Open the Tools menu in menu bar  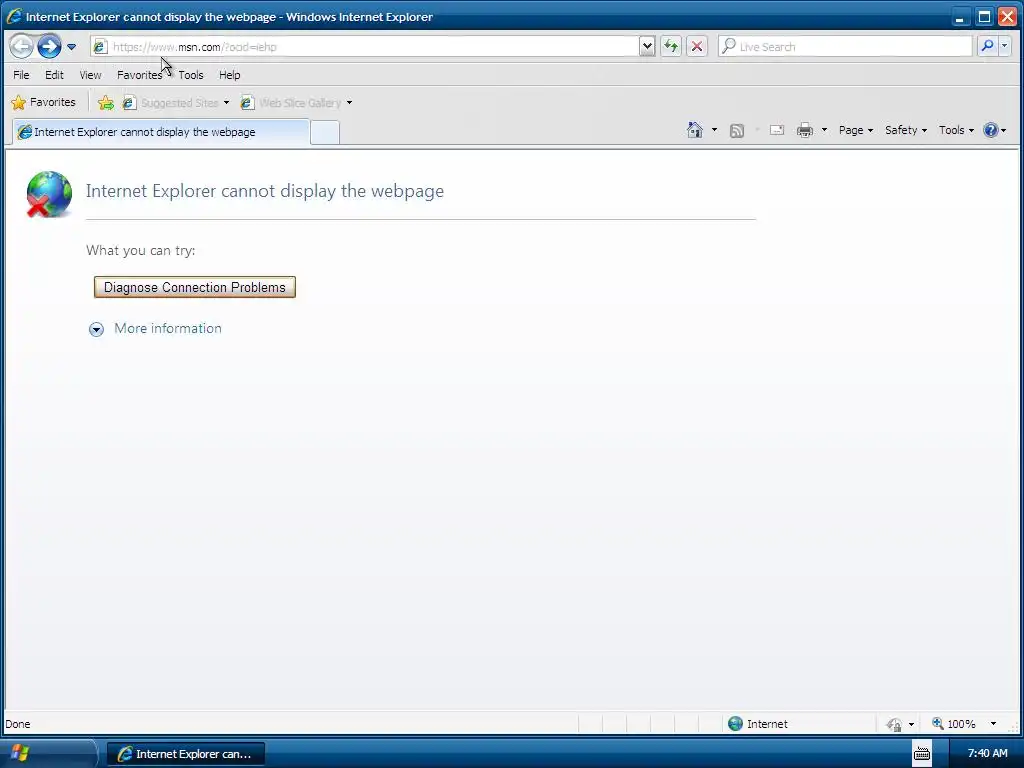[191, 75]
